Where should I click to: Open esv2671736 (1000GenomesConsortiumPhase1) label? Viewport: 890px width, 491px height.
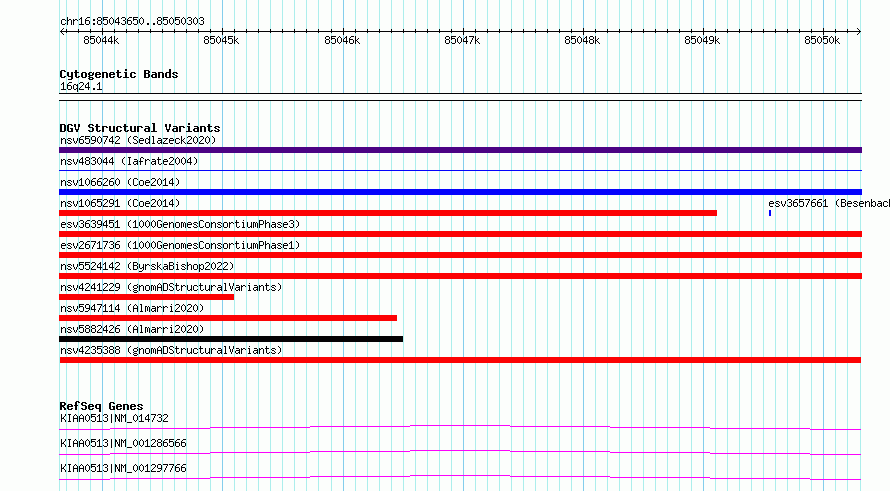pyautogui.click(x=180, y=245)
